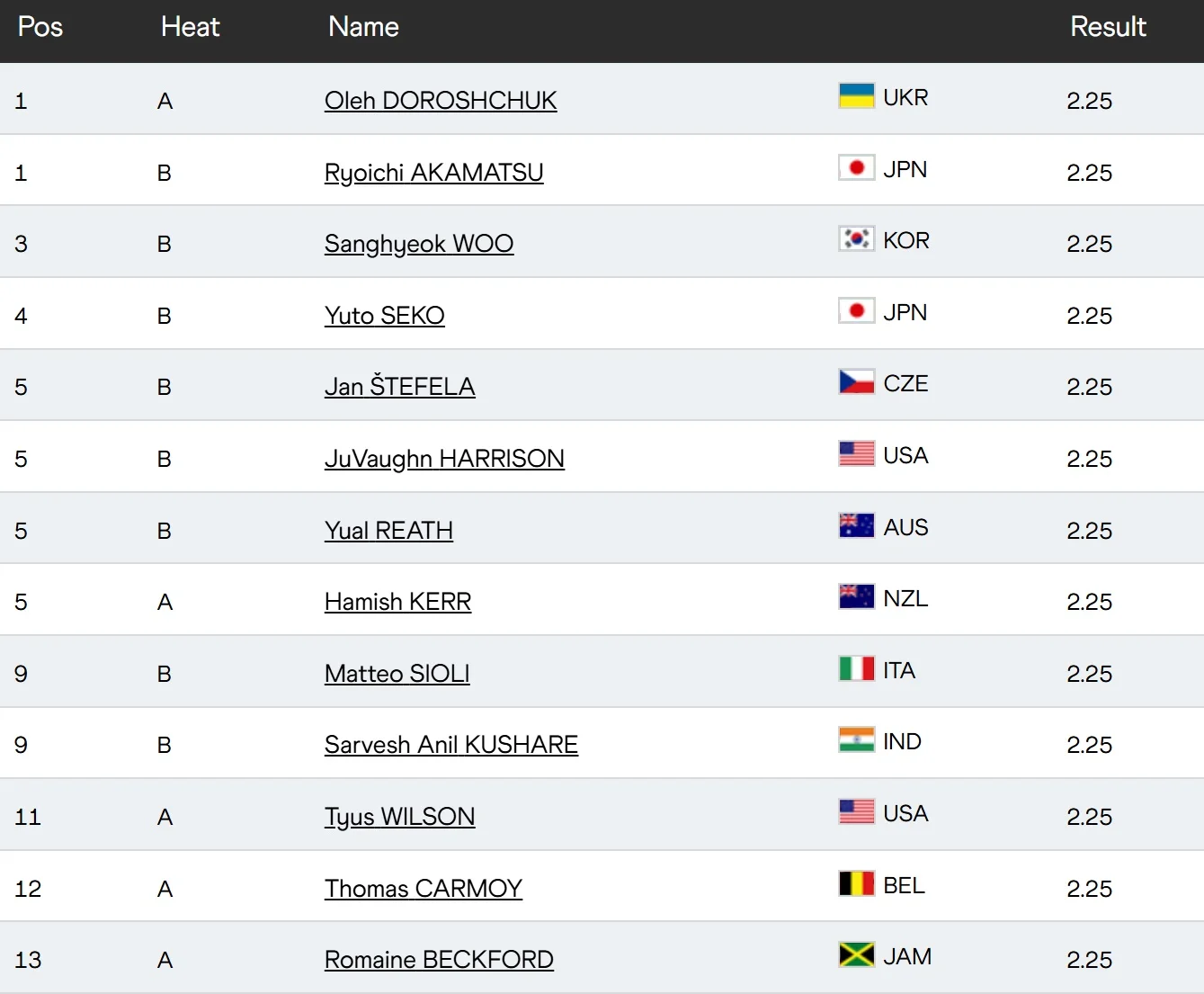Click the South Korea flag icon

pos(856,239)
